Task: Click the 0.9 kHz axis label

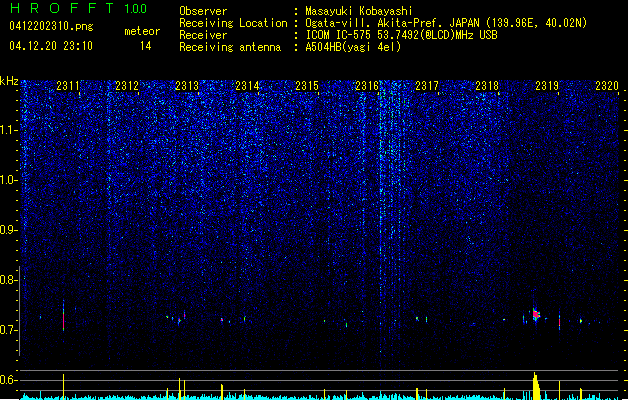Action: click(8, 230)
